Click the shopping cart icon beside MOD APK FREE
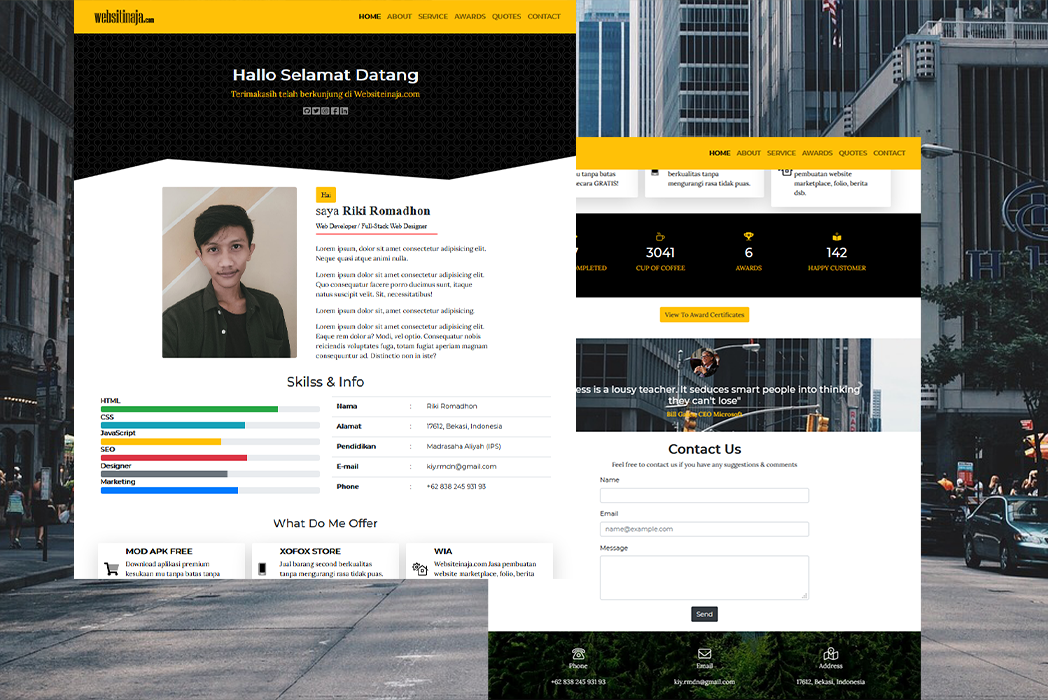This screenshot has width=1048, height=700. 112,569
